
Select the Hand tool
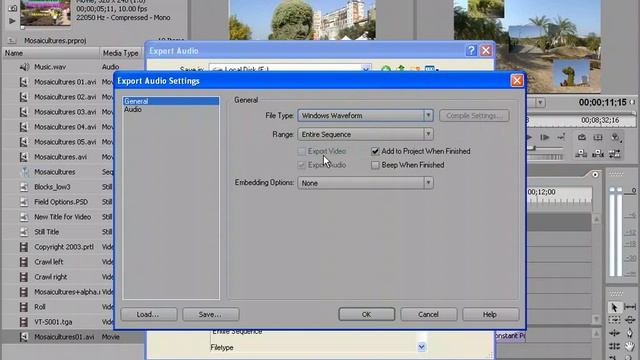(x=630, y=347)
